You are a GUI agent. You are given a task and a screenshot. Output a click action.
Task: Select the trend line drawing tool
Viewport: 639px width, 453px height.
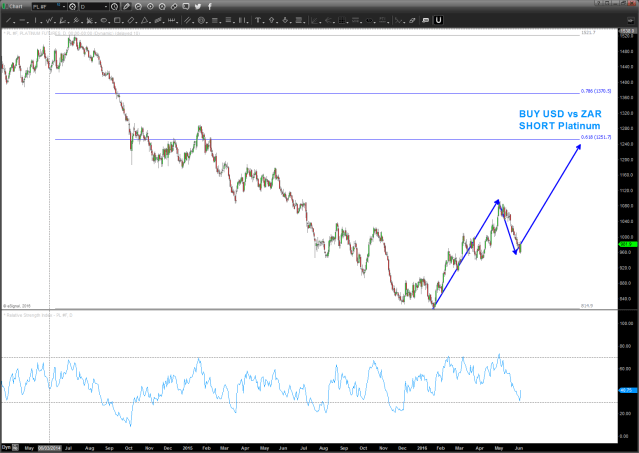(9, 21)
